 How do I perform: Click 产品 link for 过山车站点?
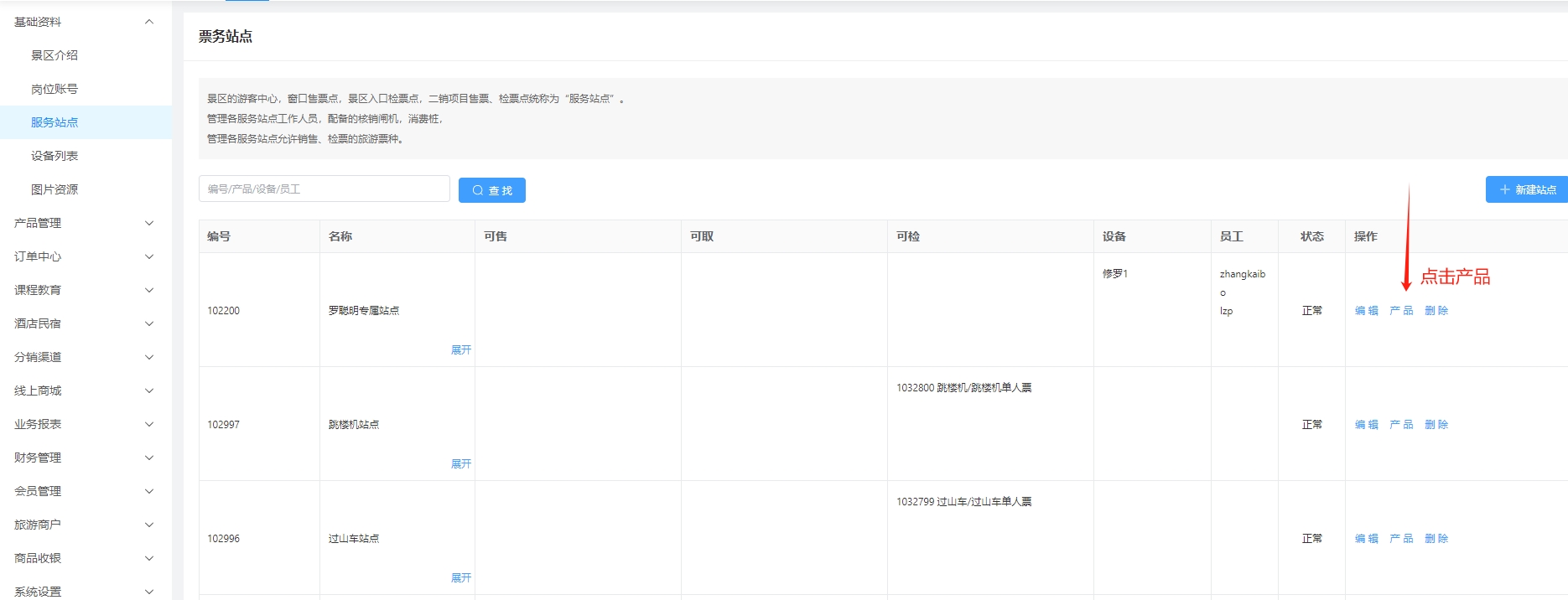click(x=1401, y=539)
